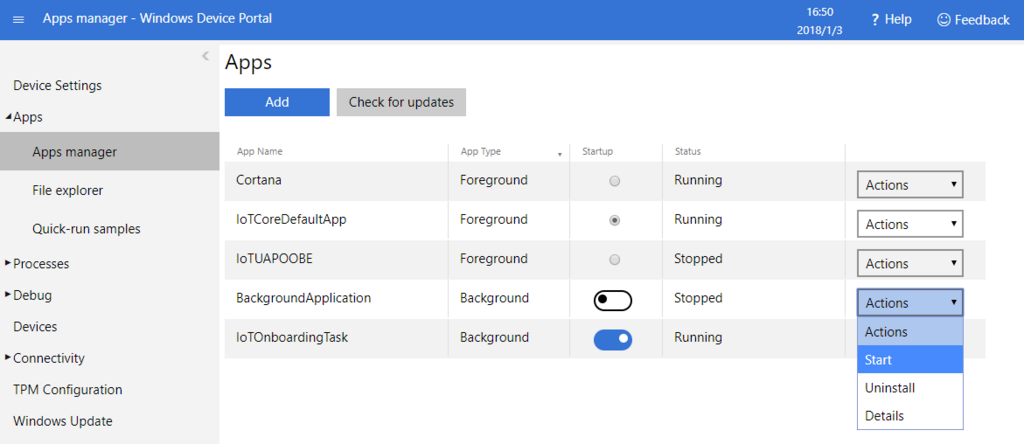Click the App Name column header
Viewport: 1024px width, 444px height.
259,151
